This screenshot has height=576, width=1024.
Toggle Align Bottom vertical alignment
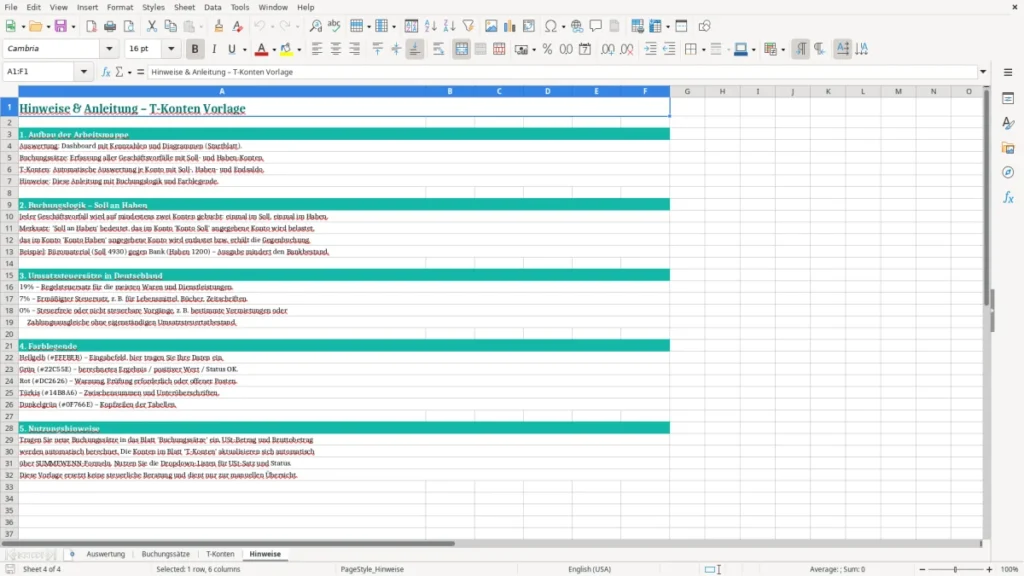coord(415,49)
